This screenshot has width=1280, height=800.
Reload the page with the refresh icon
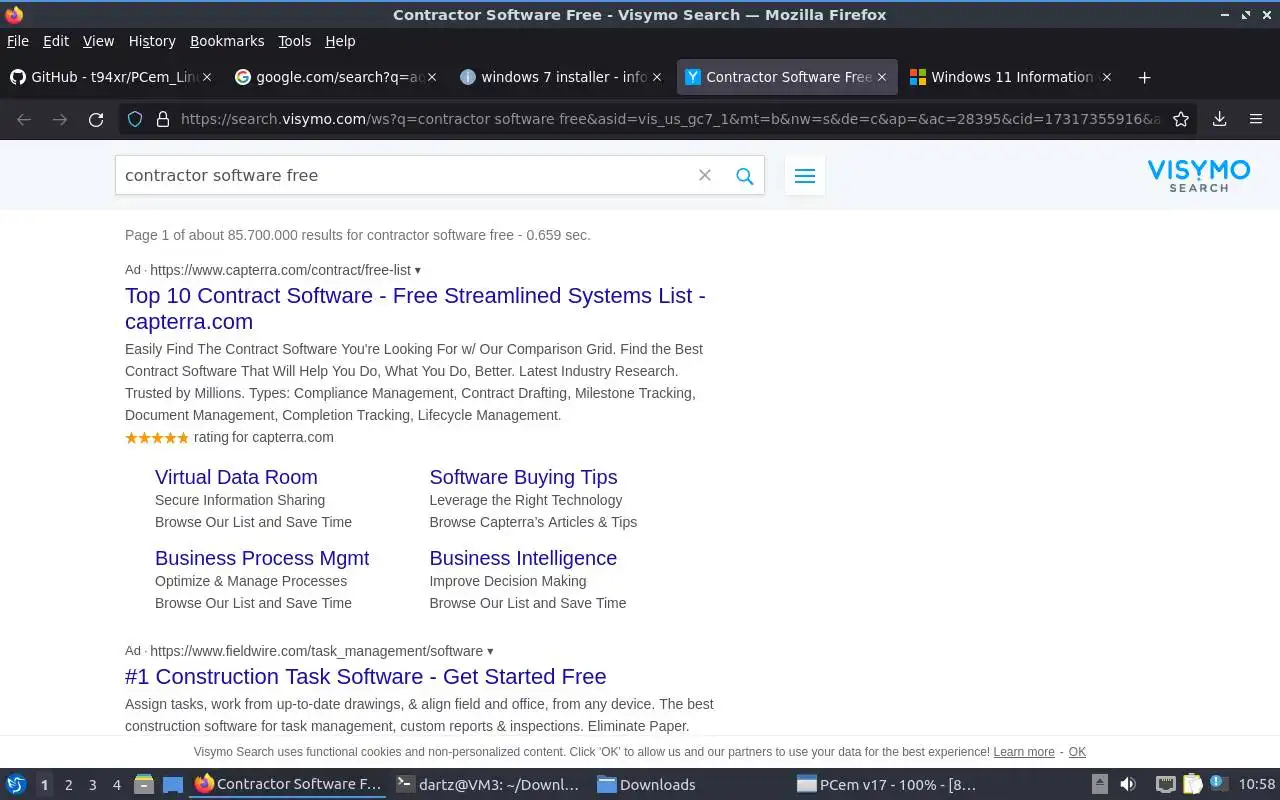pos(96,119)
